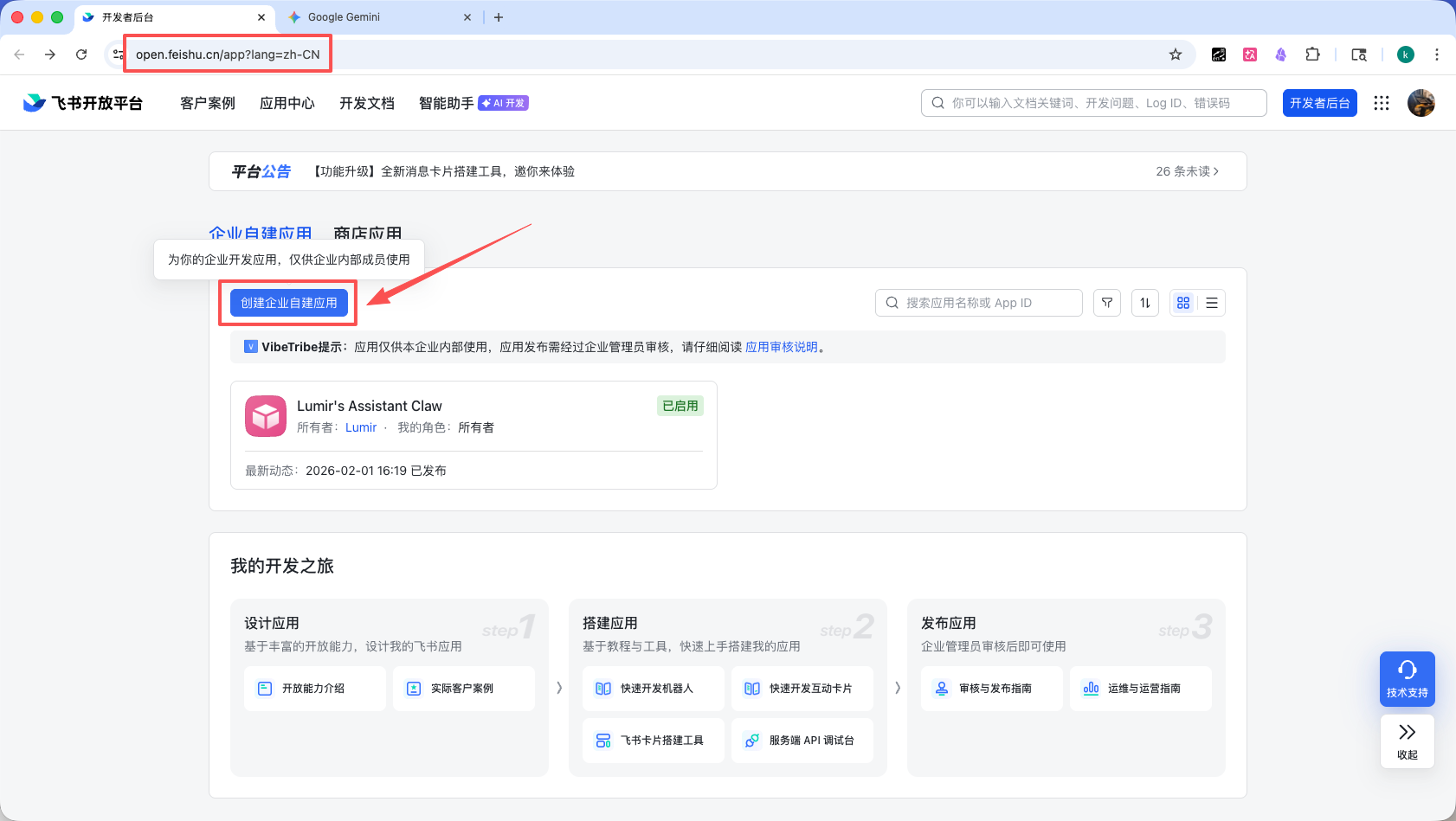Open the filter icon above the app list
Screen dimensions: 1456x821
click(x=1107, y=302)
